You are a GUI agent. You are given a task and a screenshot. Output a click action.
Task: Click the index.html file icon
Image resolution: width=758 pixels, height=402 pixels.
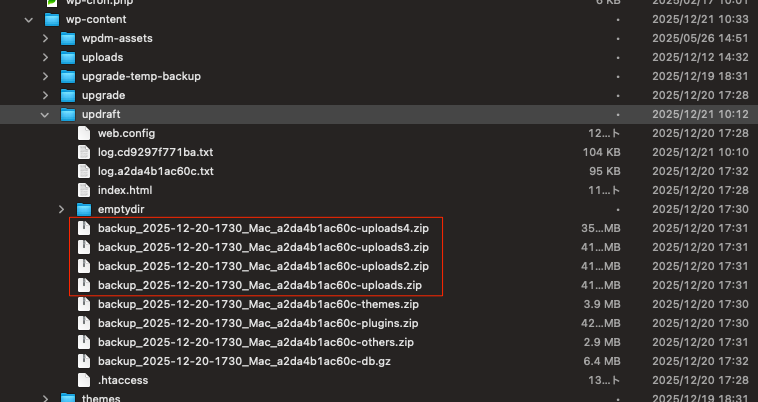(x=85, y=190)
